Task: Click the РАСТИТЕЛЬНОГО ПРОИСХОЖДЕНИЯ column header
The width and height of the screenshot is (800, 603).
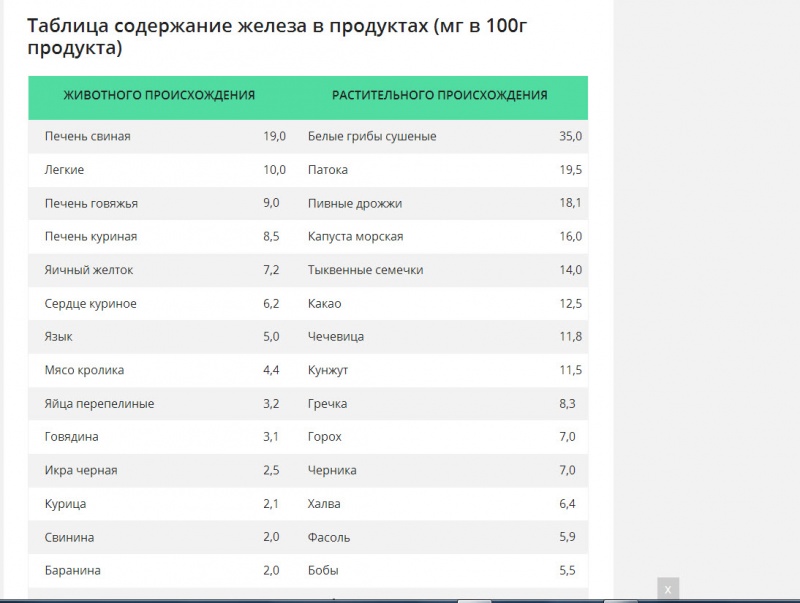Action: [x=440, y=95]
